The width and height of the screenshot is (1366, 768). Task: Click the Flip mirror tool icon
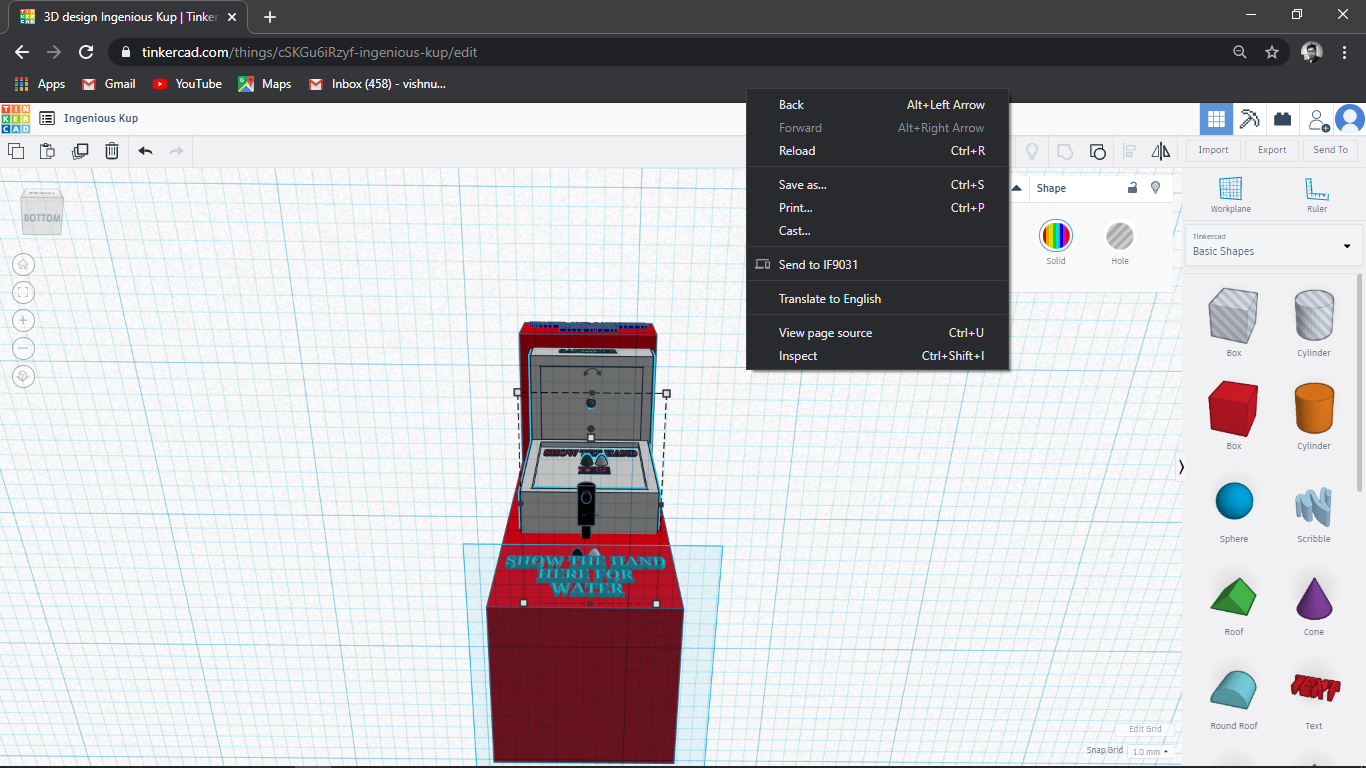pyautogui.click(x=1161, y=151)
